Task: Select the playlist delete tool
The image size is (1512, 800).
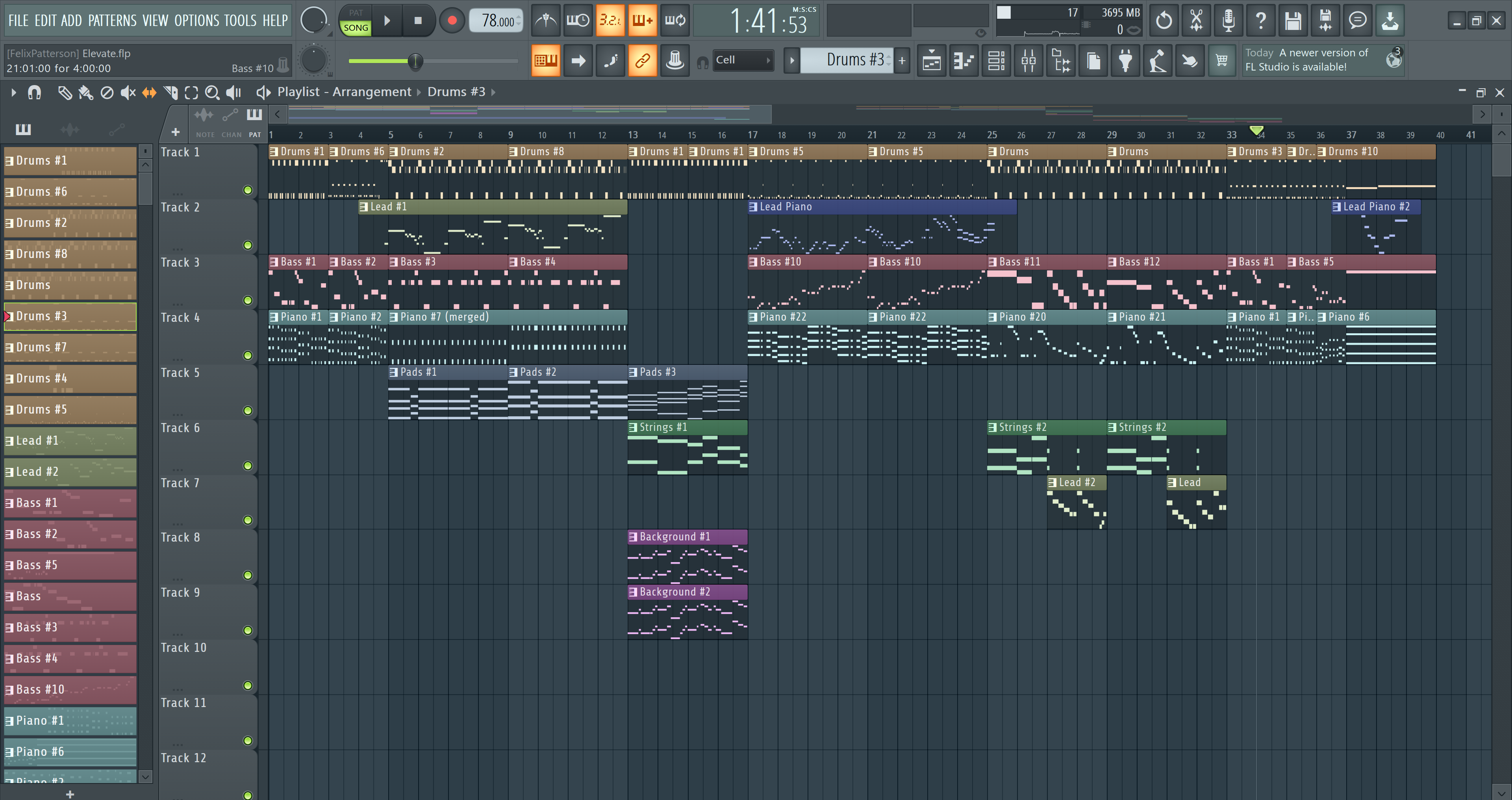Action: coord(107,92)
